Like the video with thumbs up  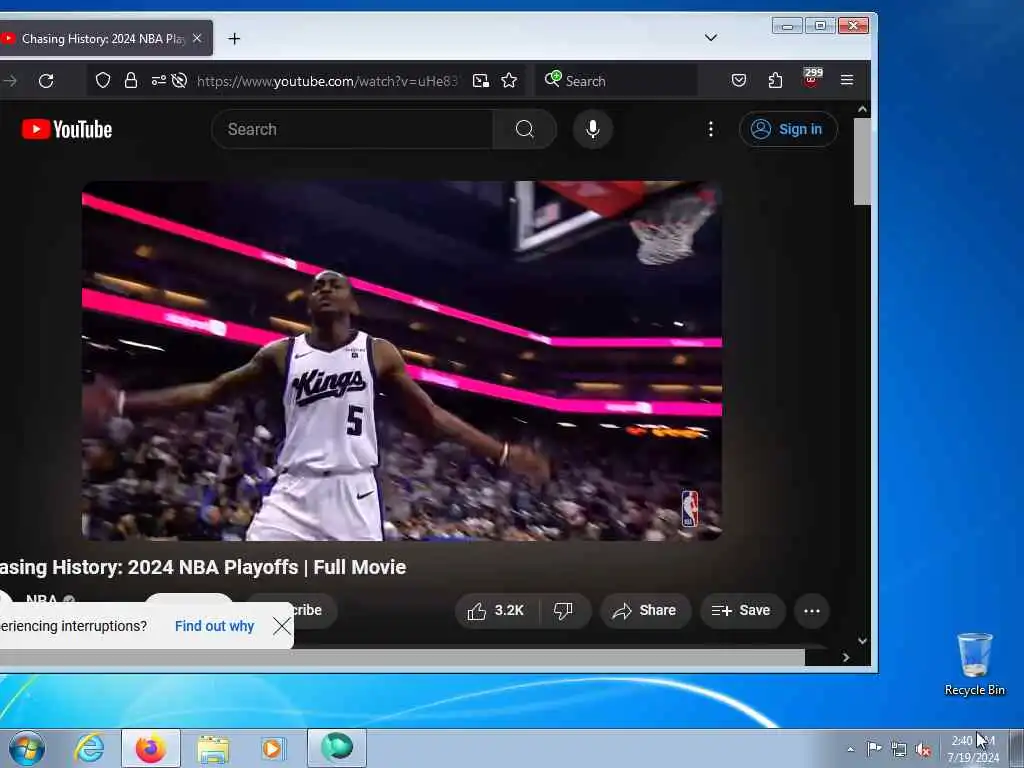496,611
